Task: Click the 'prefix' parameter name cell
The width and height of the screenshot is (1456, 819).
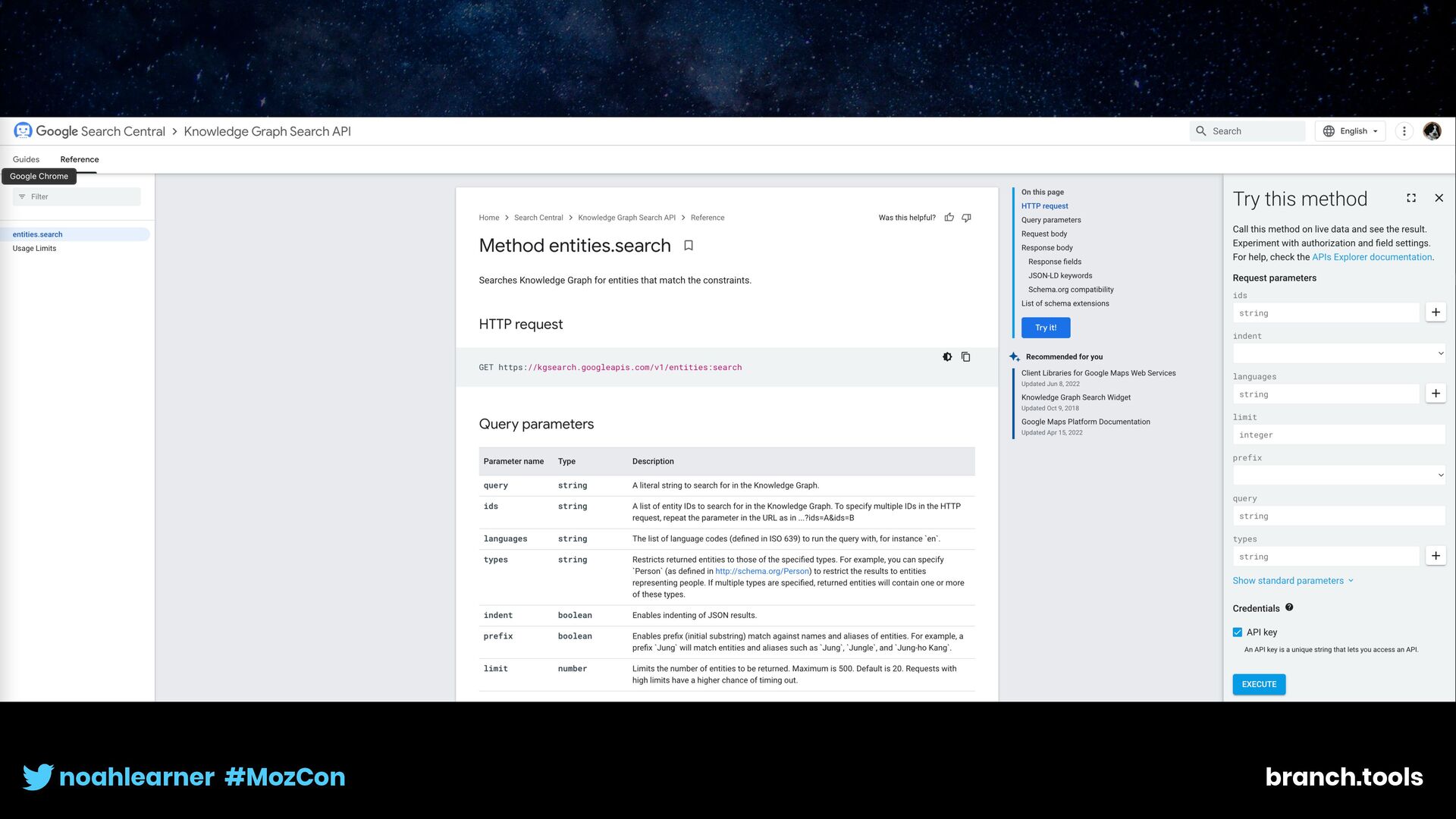Action: (x=498, y=636)
